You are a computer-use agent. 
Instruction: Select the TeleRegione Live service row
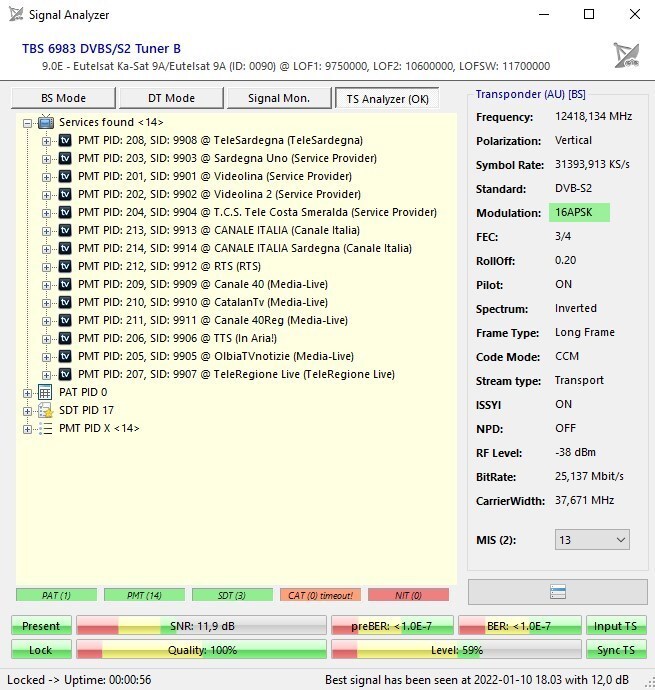tap(236, 374)
